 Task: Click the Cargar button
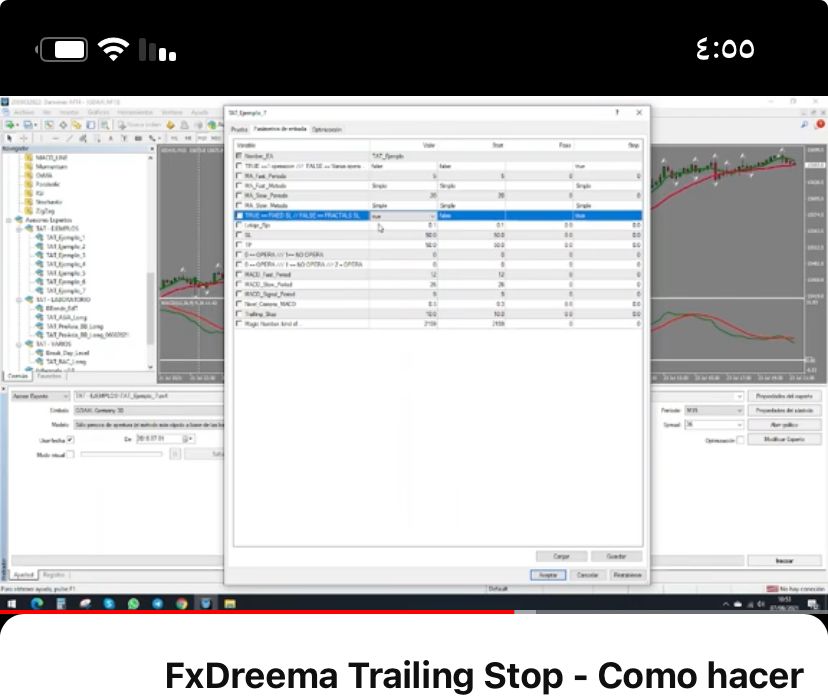[x=561, y=556]
